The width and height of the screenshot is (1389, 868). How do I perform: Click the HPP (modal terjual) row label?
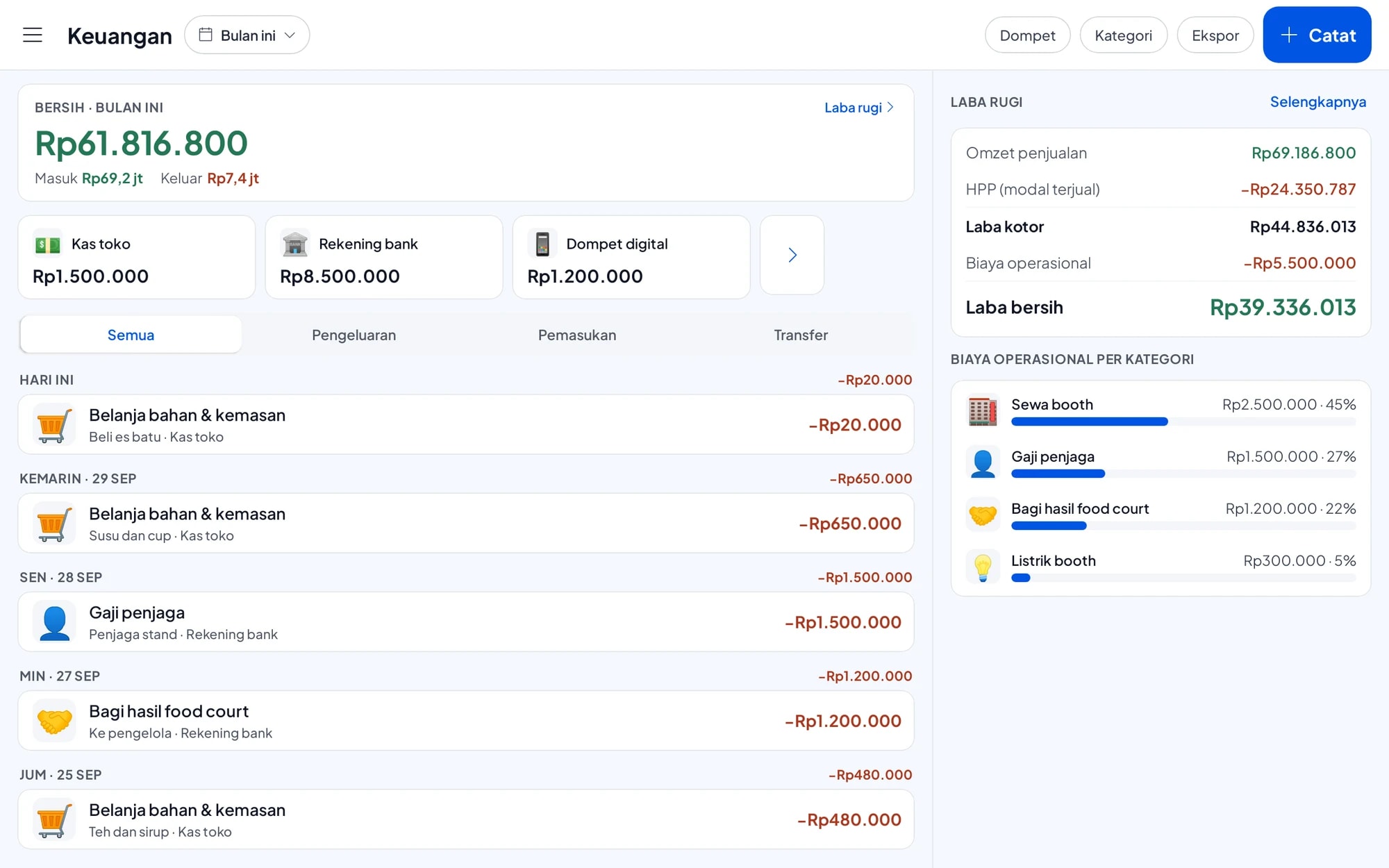tap(1032, 190)
